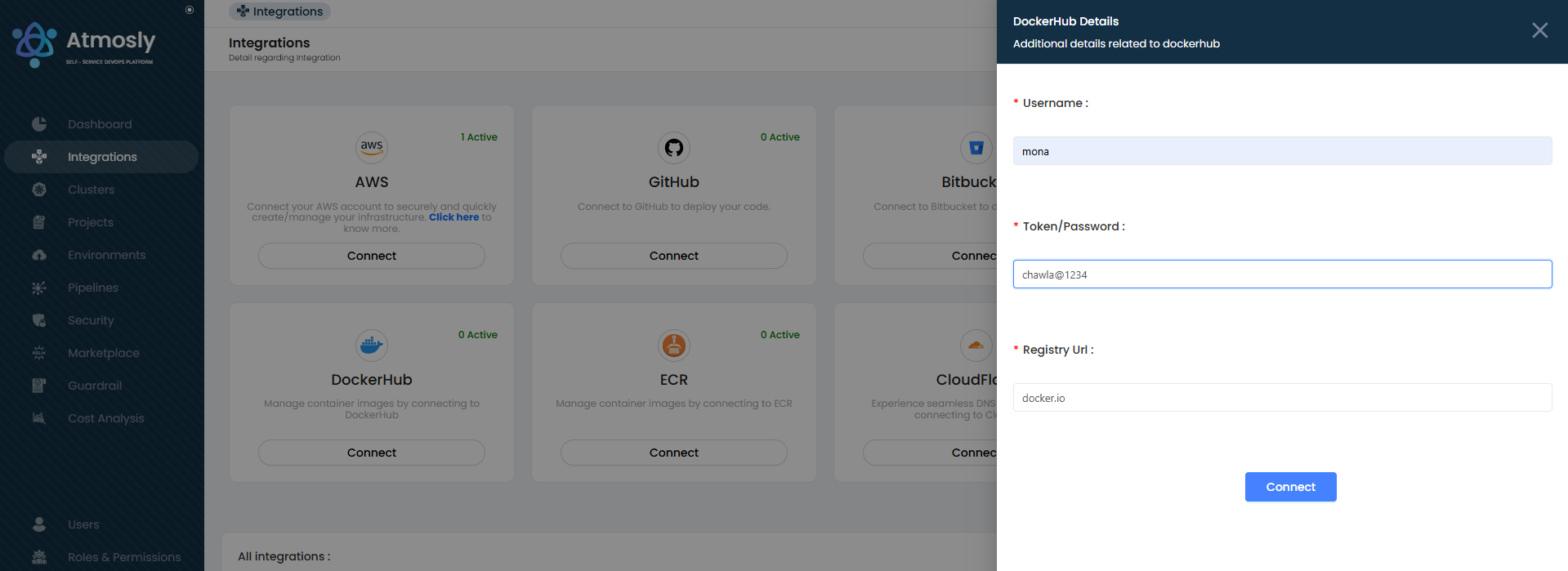The height and width of the screenshot is (571, 1568).
Task: Click Connect on the GitHub card
Action: click(674, 256)
